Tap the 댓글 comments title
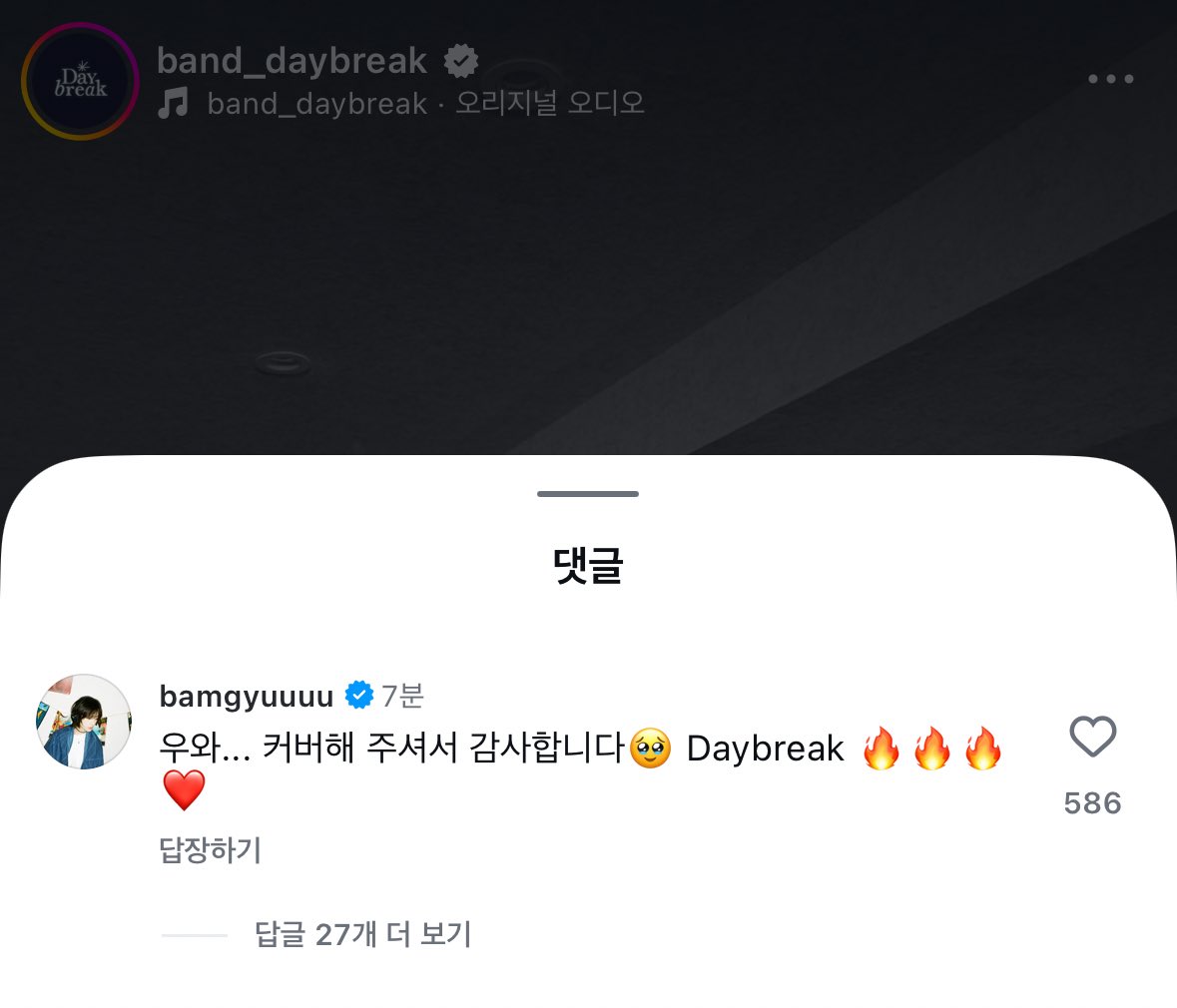Screen dimensions: 1177x1008 pyautogui.click(x=588, y=565)
